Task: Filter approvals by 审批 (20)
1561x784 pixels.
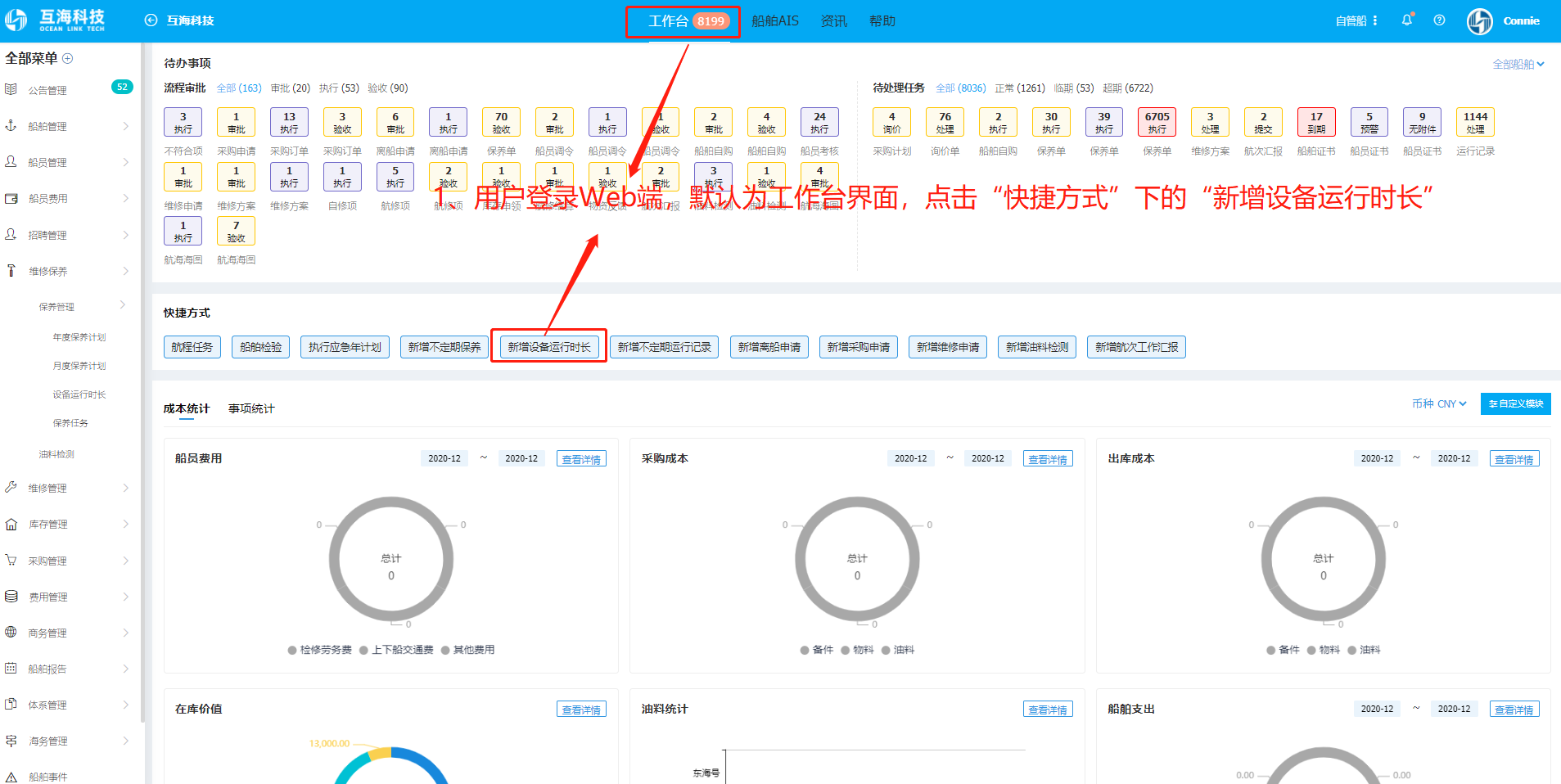Action: point(291,88)
